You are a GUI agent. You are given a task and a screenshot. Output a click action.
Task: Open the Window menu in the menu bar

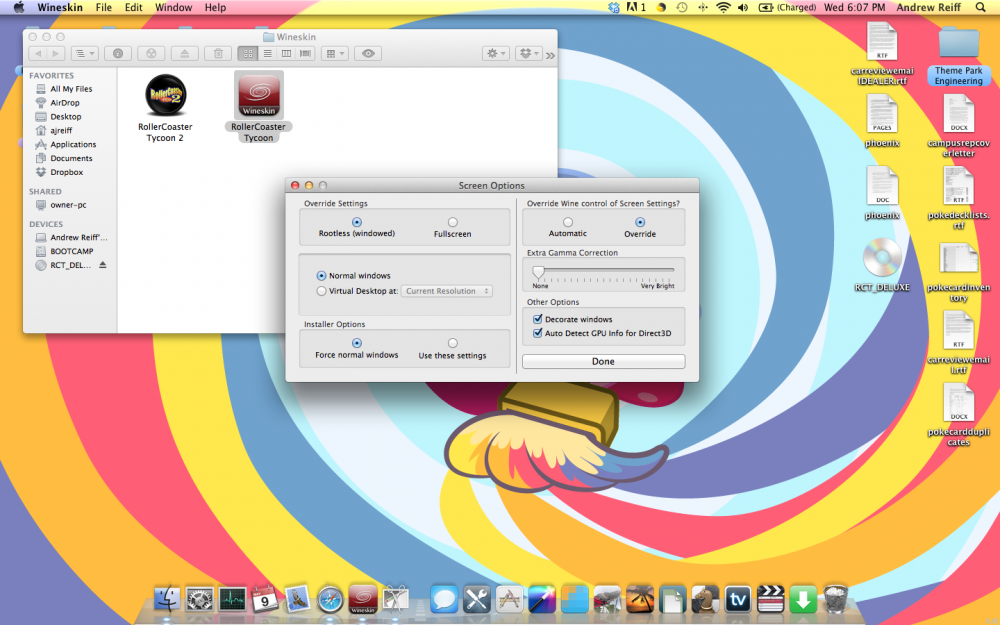pyautogui.click(x=174, y=7)
